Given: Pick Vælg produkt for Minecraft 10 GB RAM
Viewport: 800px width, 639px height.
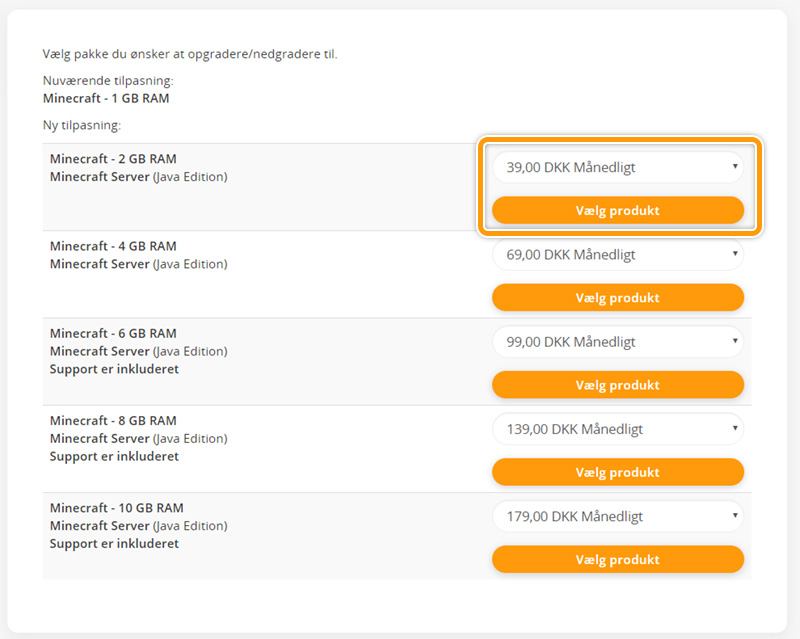Looking at the screenshot, I should tap(618, 559).
